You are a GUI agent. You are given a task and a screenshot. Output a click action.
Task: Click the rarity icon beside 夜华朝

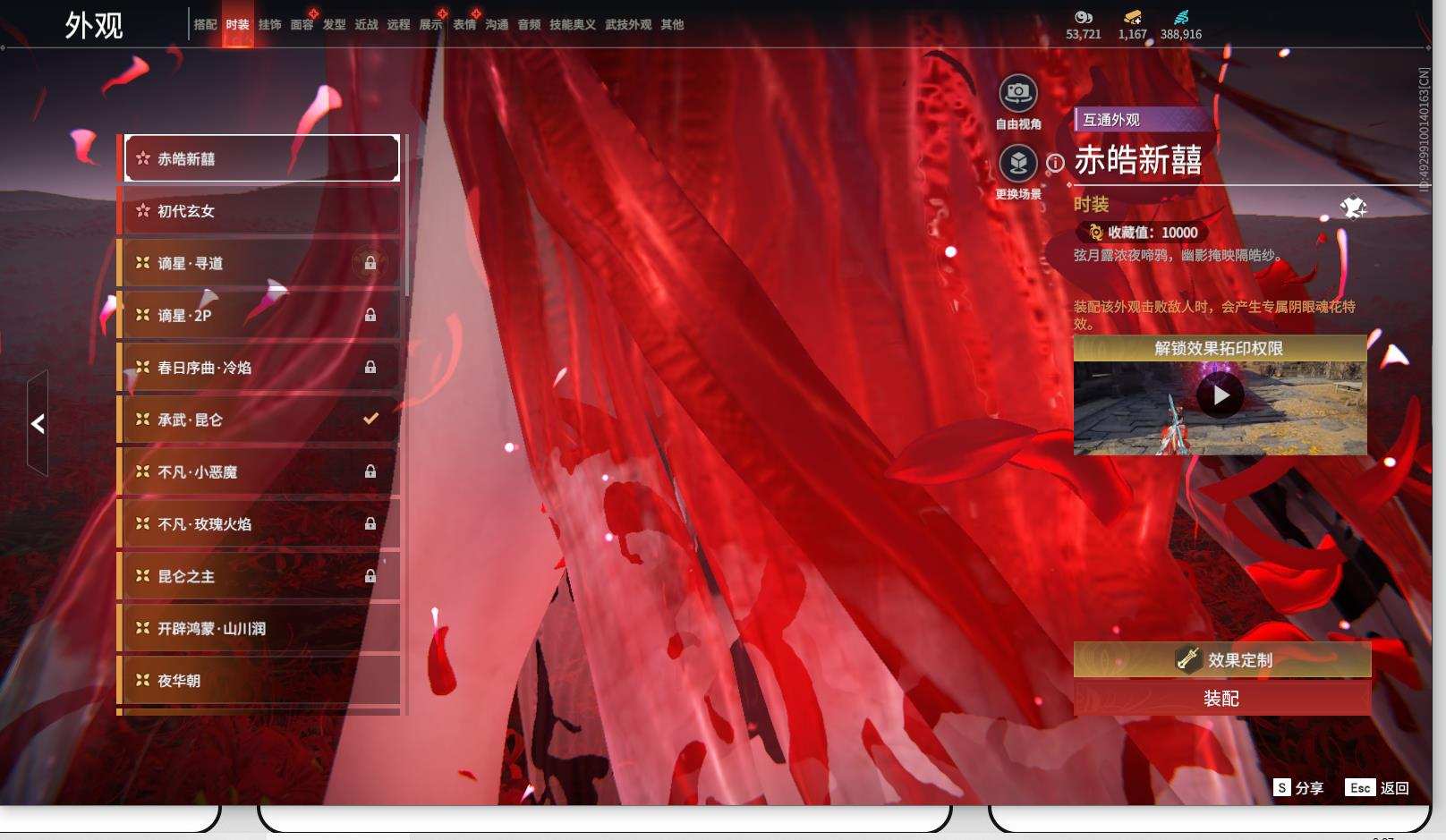coord(143,680)
